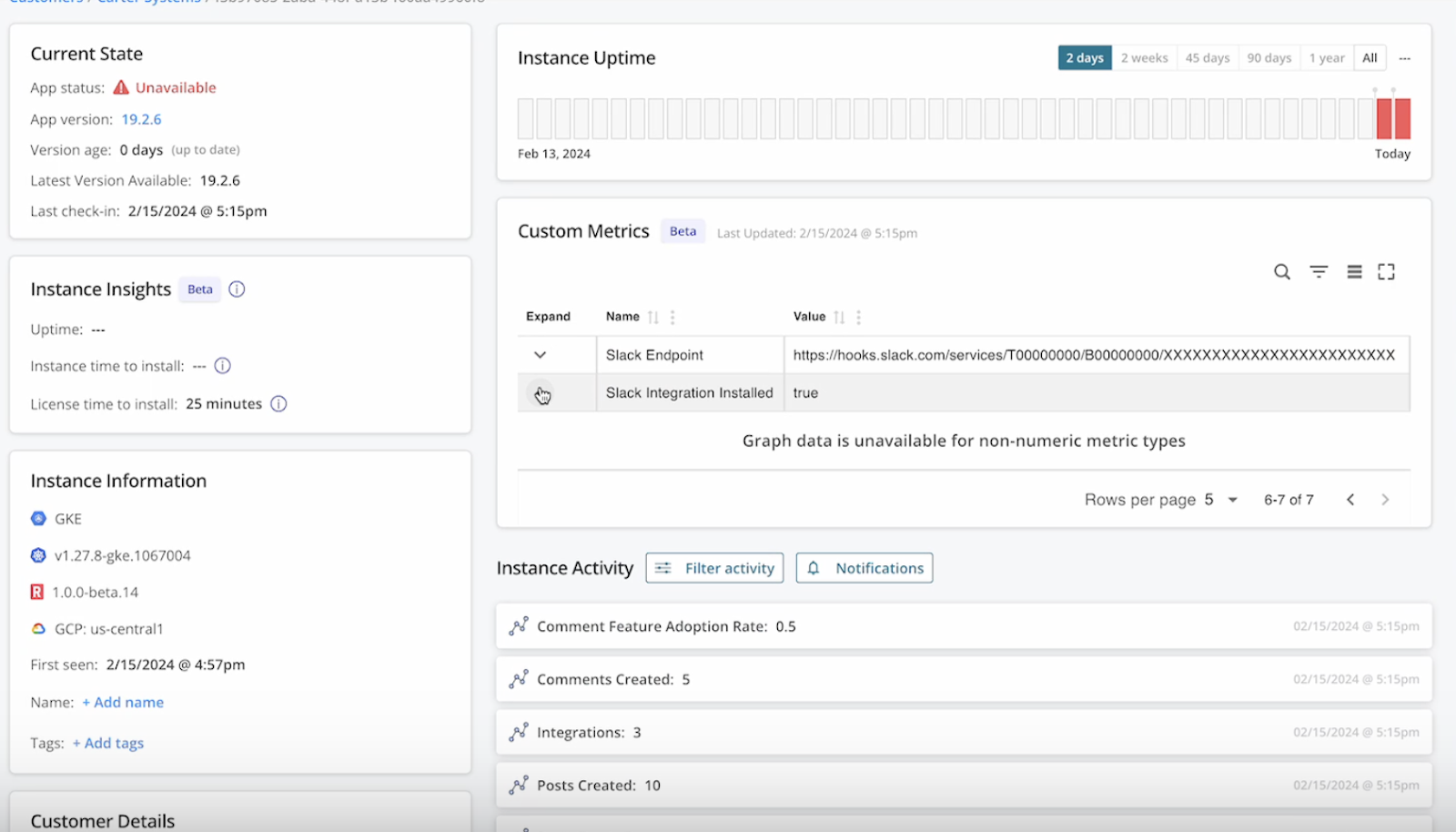Screen dimensions: 1456x832
Task: Open the Custom Metrics filter icon
Action: click(1318, 271)
